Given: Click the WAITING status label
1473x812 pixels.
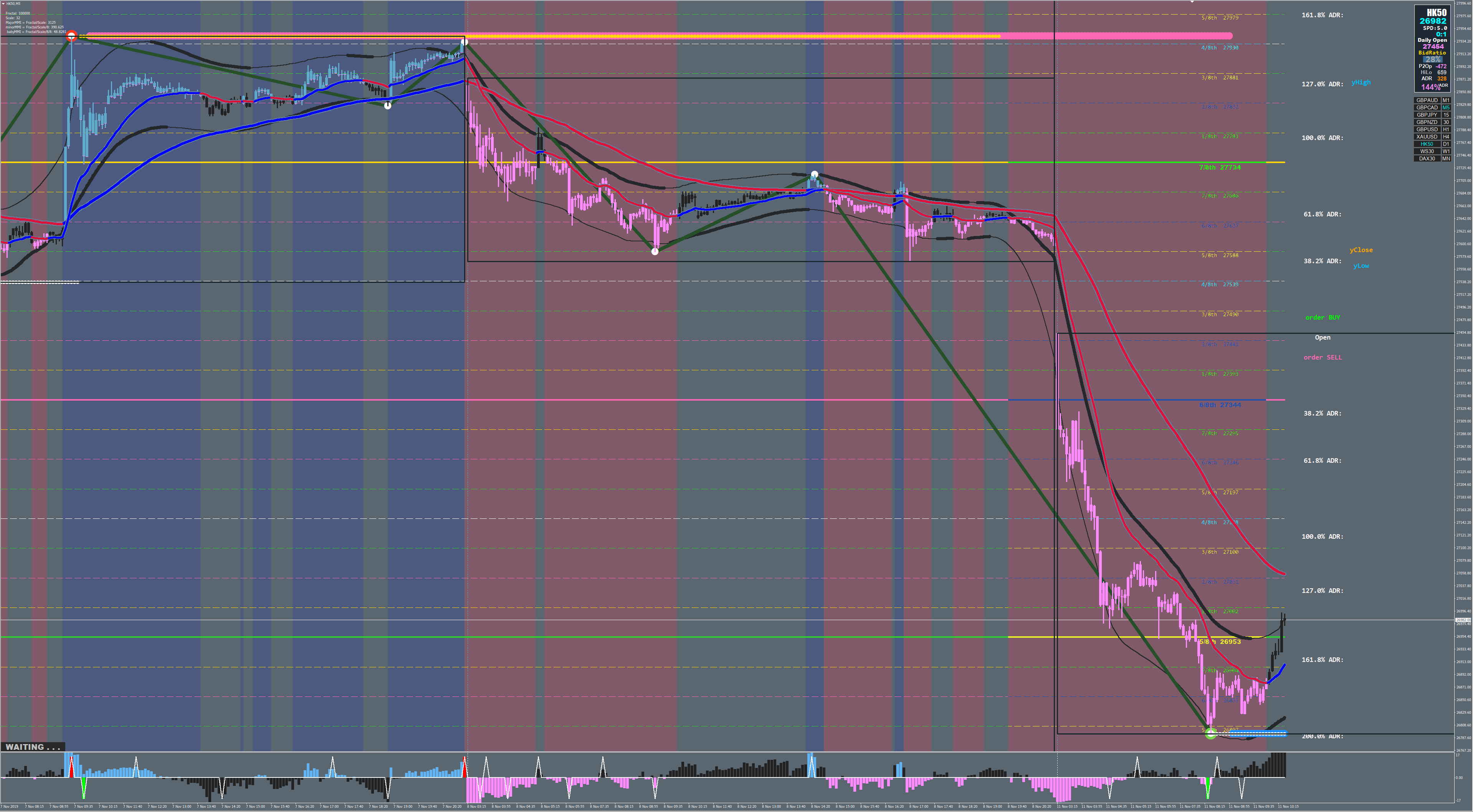Looking at the screenshot, I should (x=33, y=747).
